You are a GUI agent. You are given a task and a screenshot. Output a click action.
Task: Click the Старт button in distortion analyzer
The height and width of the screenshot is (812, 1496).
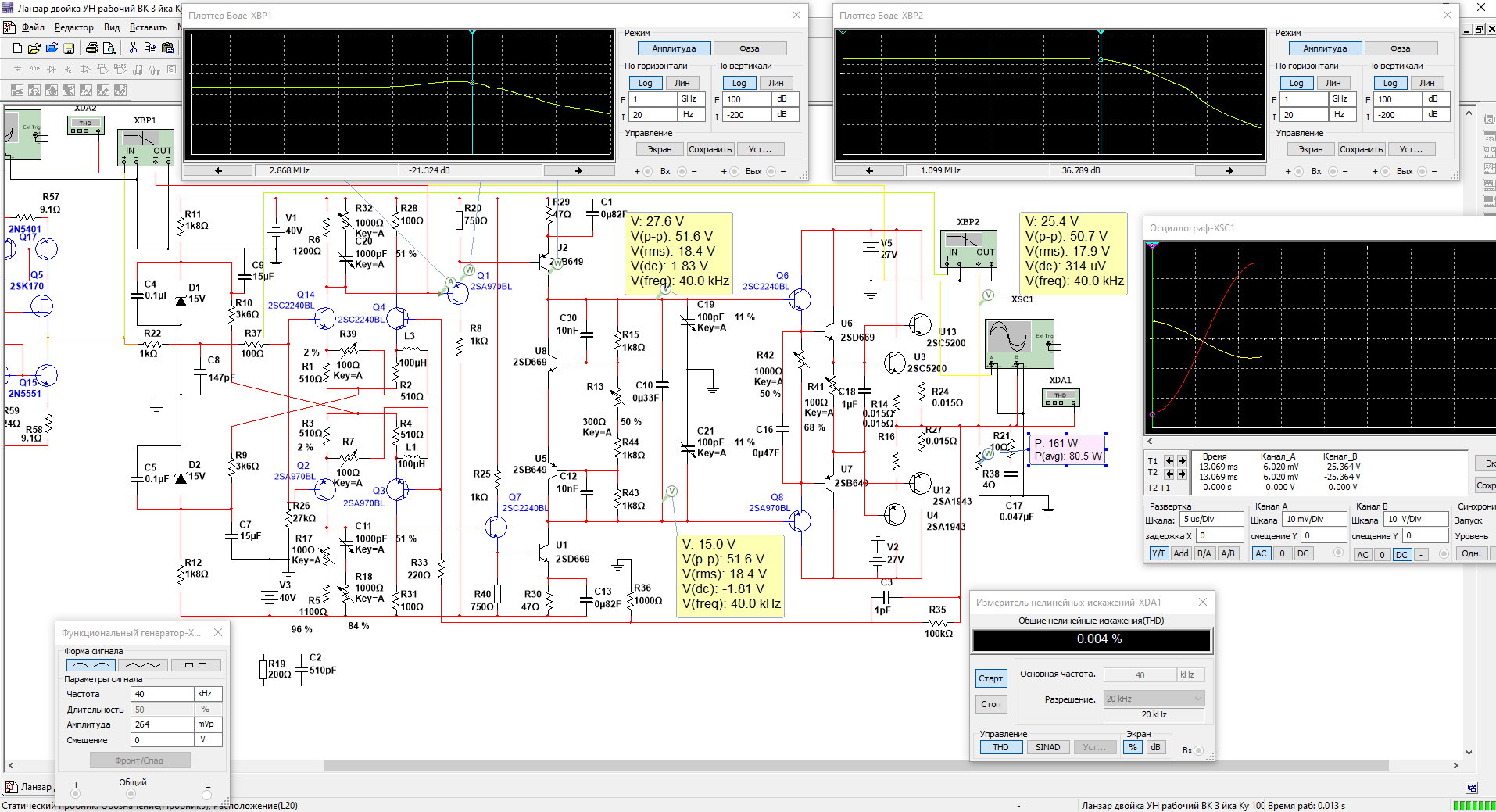click(990, 678)
